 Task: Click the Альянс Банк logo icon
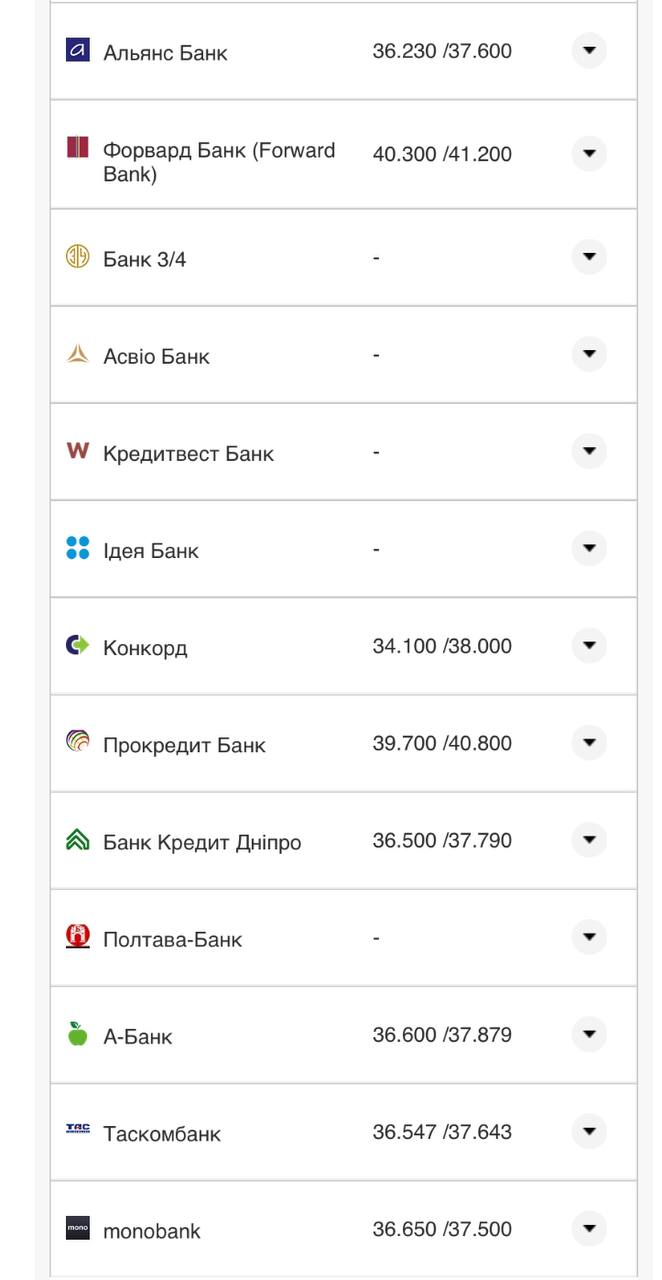78,50
